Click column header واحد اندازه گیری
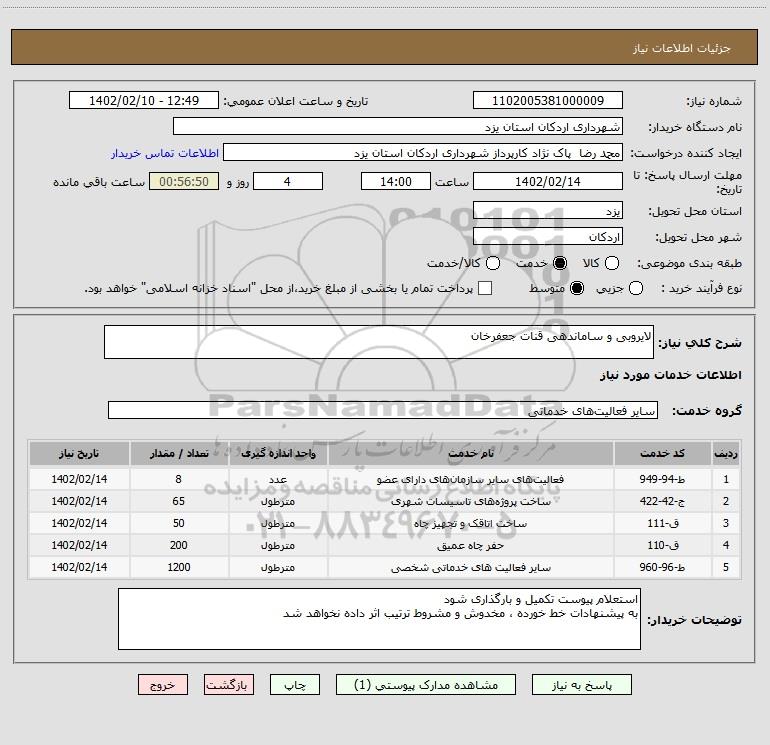Screen dimensions: 770x745 [x=278, y=453]
